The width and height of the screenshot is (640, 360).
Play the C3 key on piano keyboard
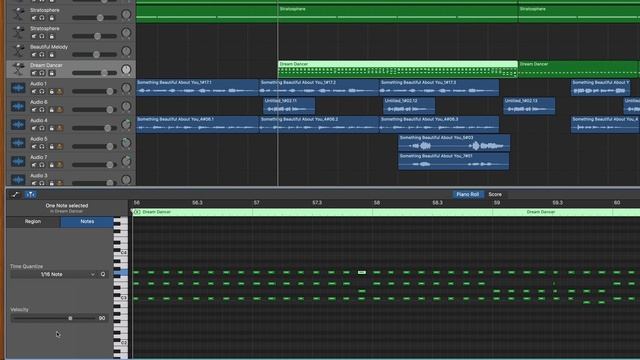click(x=121, y=298)
